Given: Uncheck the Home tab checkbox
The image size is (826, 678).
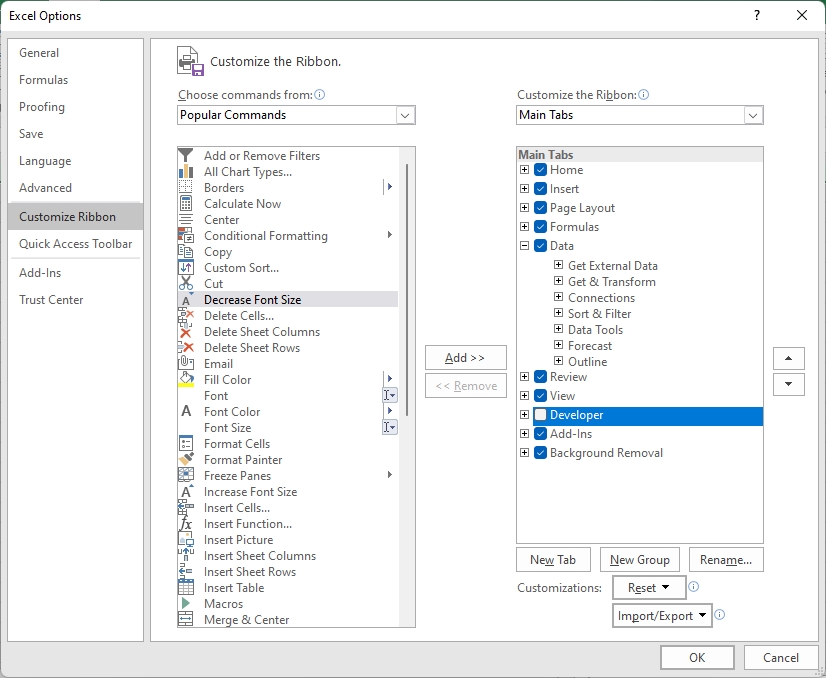Looking at the screenshot, I should [x=540, y=170].
